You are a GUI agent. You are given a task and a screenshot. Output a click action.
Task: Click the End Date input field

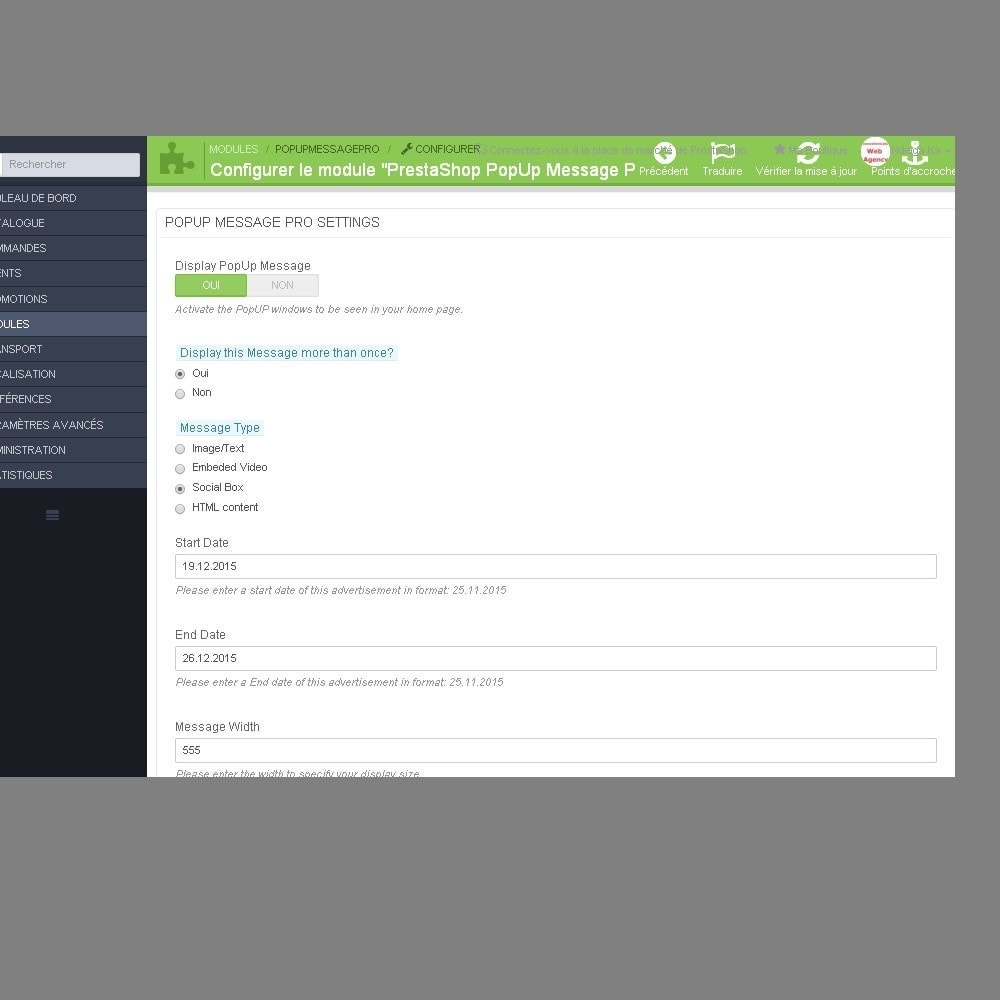point(555,658)
